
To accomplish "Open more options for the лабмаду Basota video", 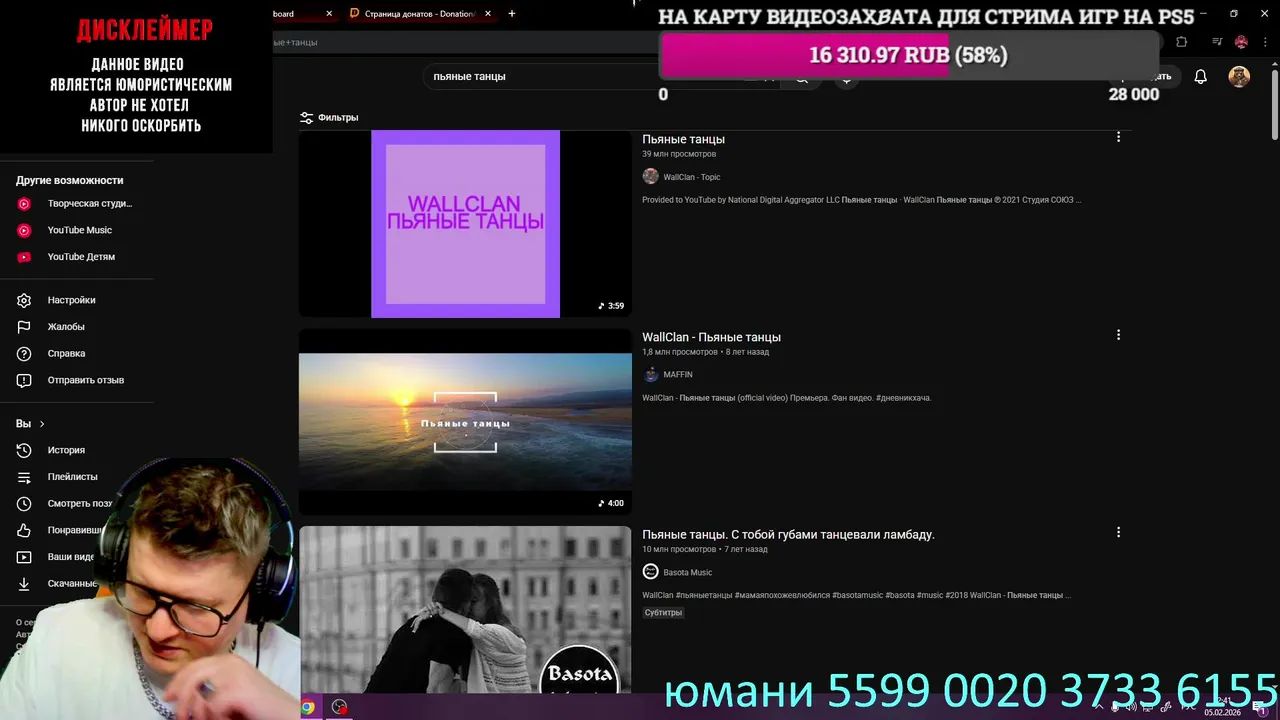I will pyautogui.click(x=1118, y=533).
